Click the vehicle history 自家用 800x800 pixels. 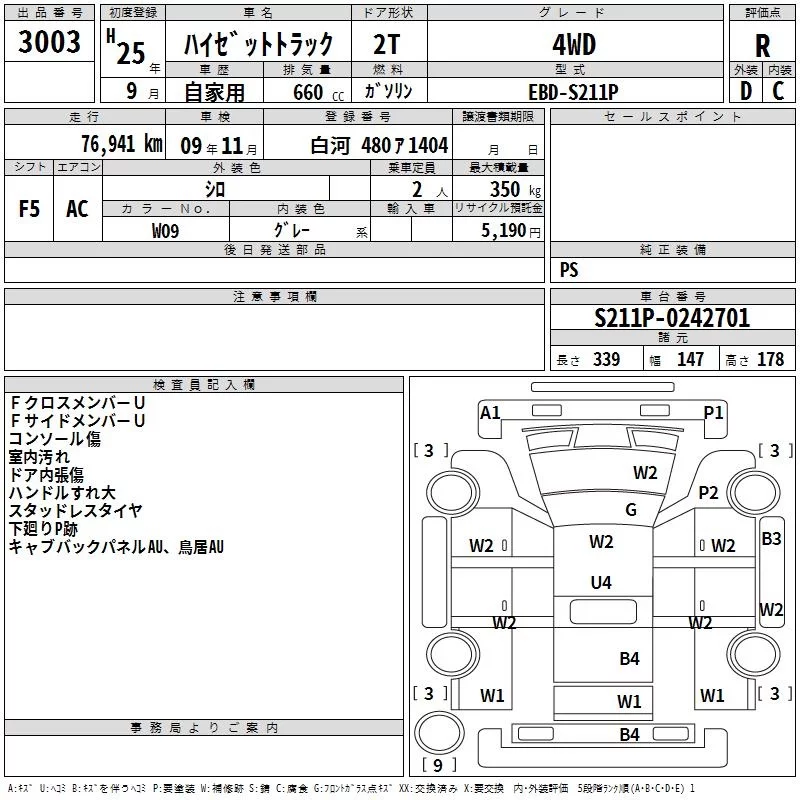(214, 92)
